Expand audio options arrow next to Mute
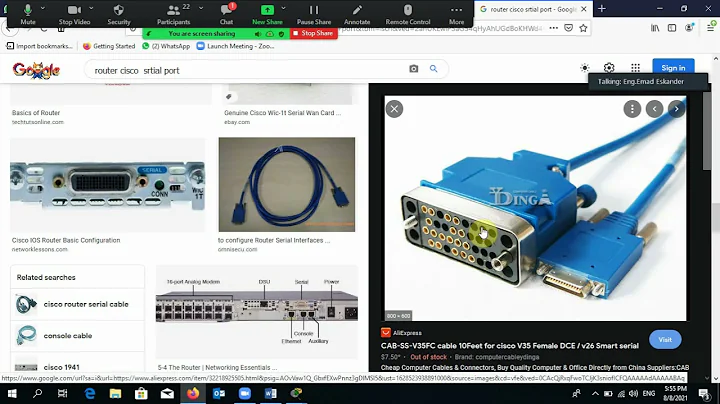Viewport: 720px width, 404px height. coord(43,8)
